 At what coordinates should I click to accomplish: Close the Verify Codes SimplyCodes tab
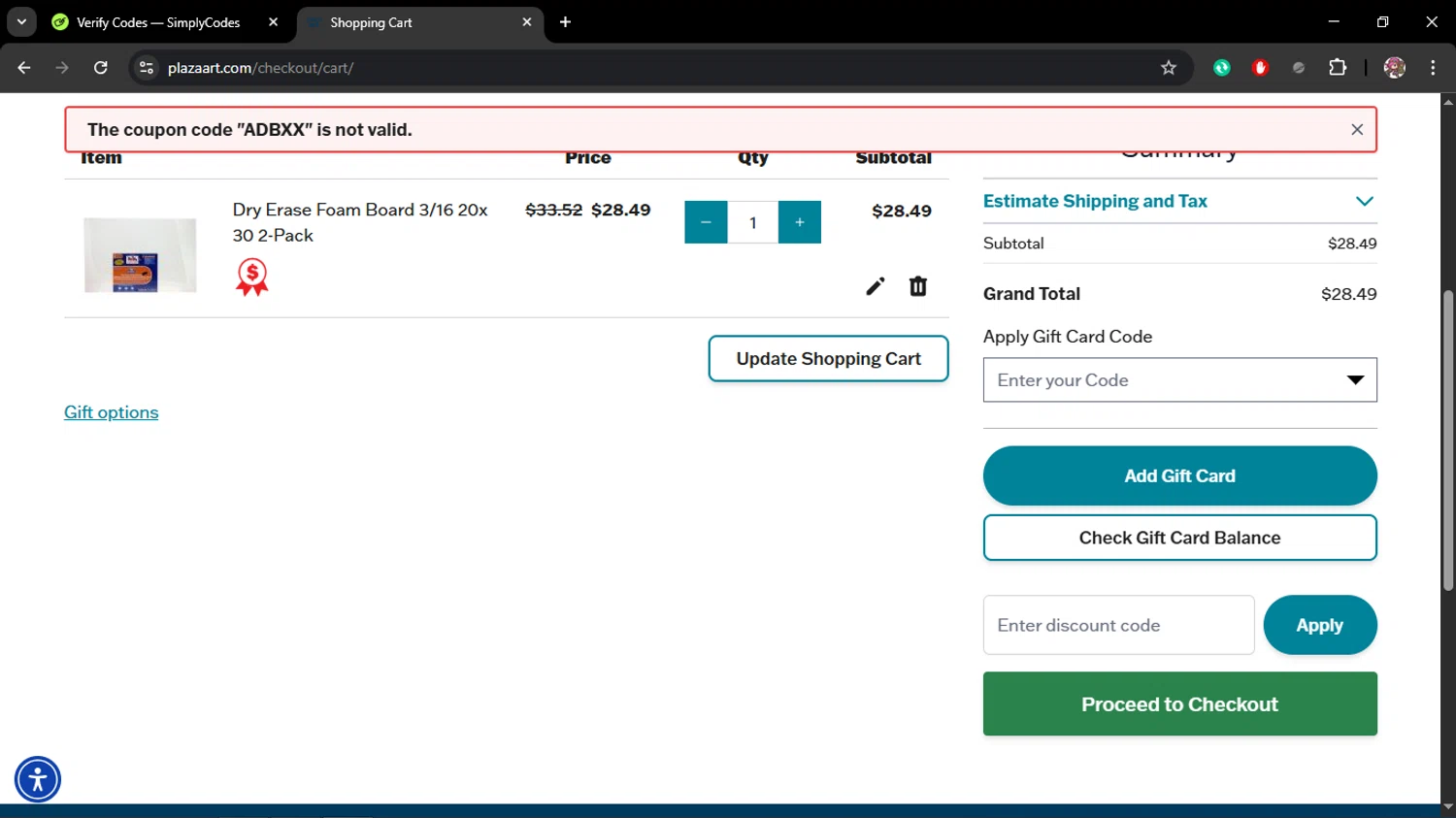(x=274, y=22)
